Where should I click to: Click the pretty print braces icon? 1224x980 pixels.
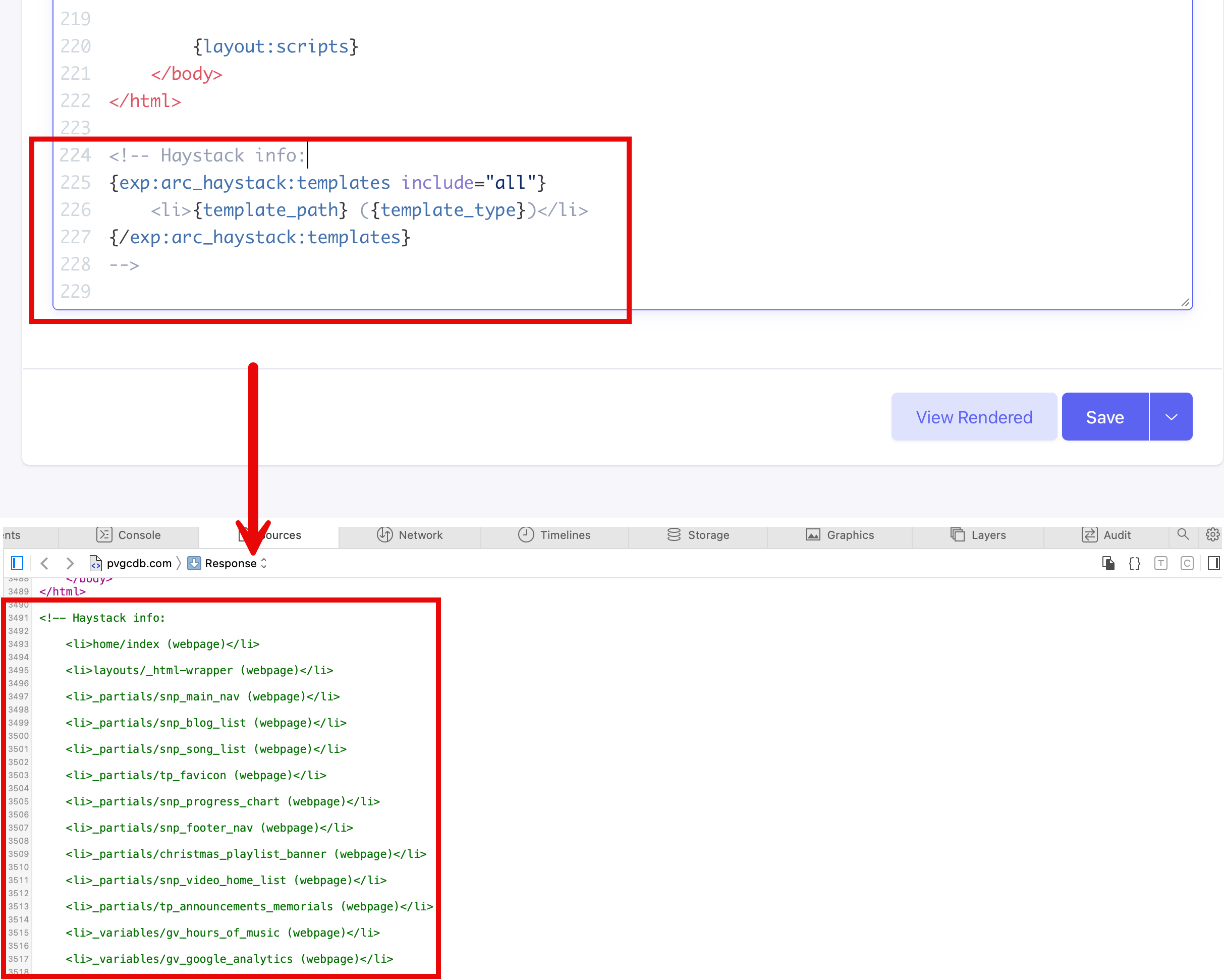1134,563
